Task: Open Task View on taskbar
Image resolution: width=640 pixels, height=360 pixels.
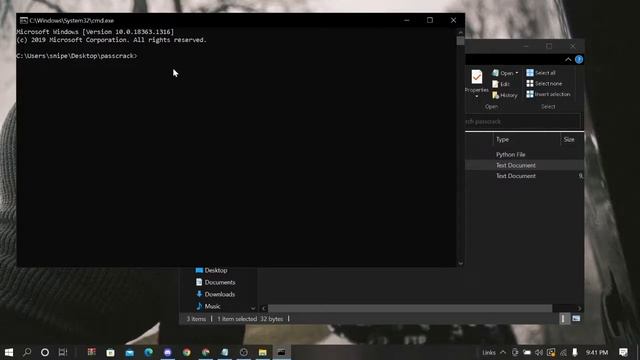Action: pos(63,352)
